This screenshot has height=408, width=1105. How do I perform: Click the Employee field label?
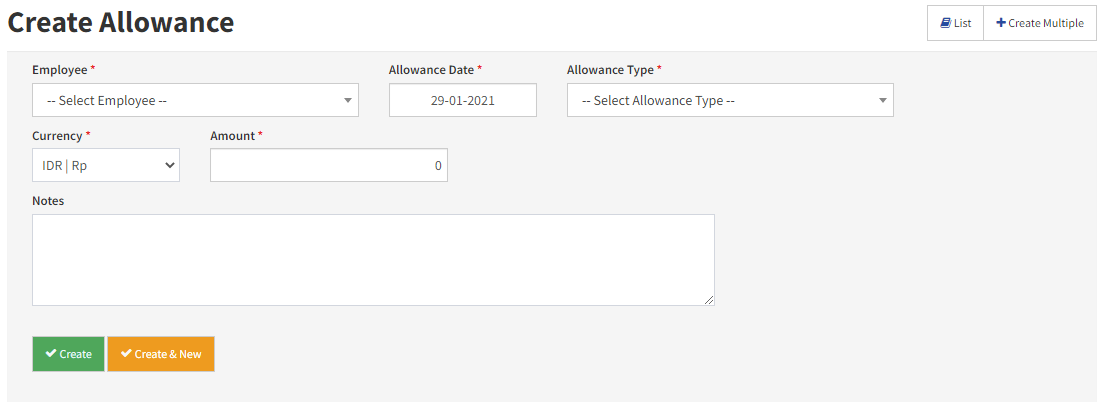[x=60, y=70]
